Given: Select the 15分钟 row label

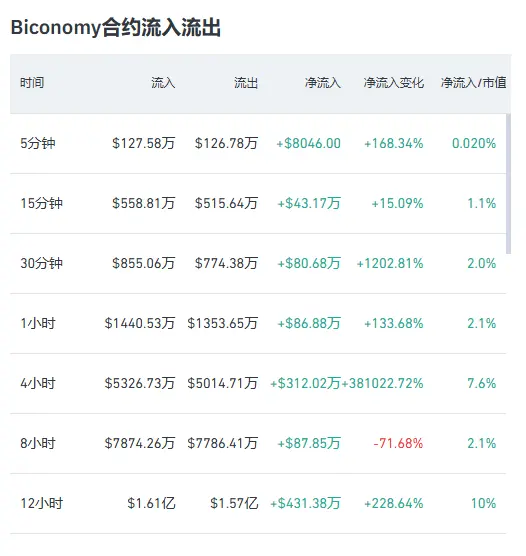Looking at the screenshot, I should pos(41,203).
